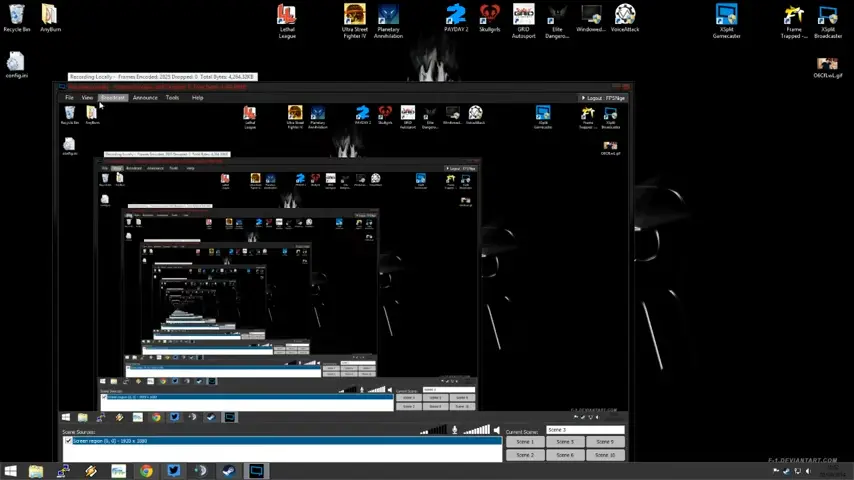Open the Skullgirls desktop icon
This screenshot has height=480, width=854.
[x=490, y=18]
